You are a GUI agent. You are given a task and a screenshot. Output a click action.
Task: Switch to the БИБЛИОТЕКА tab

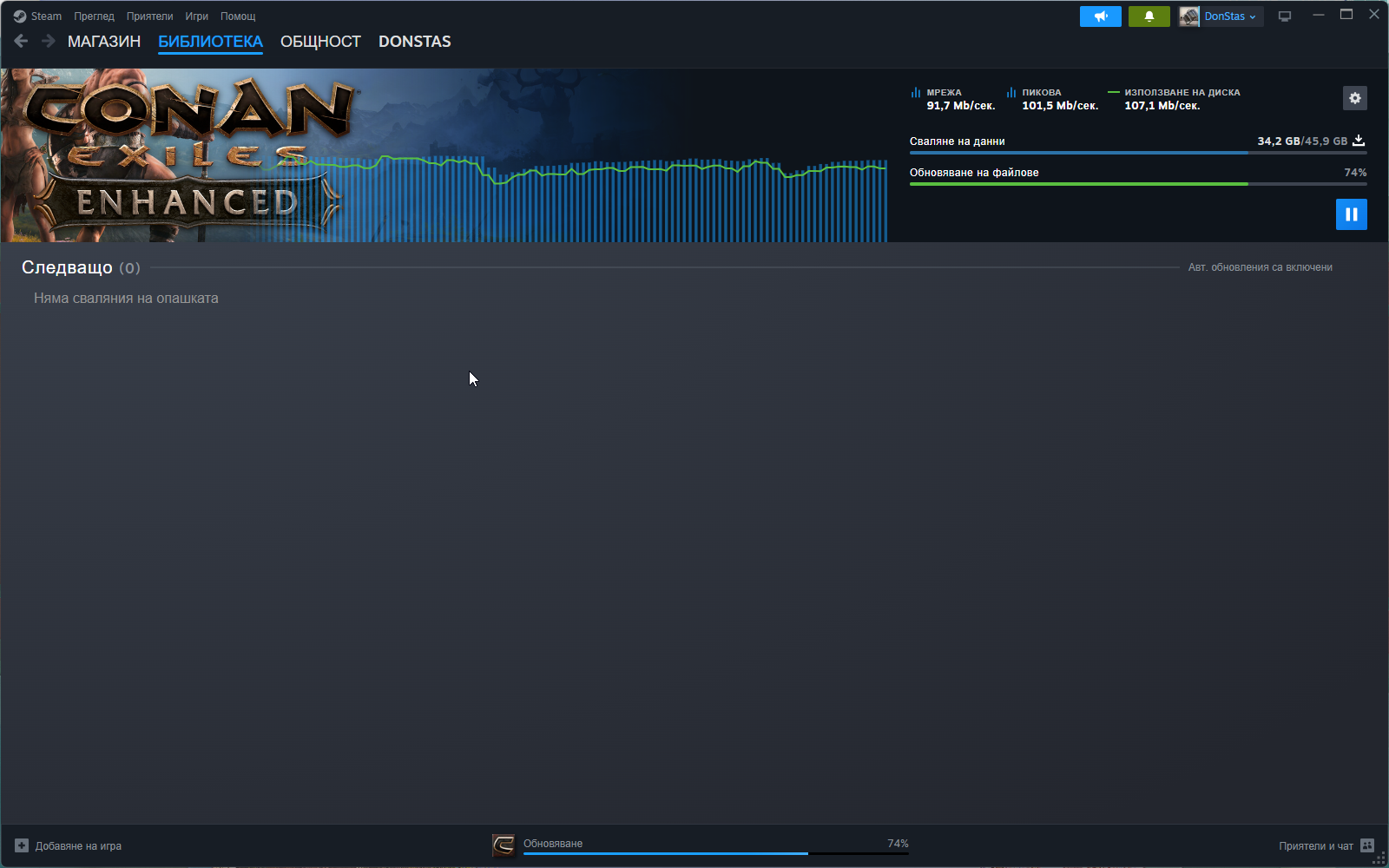pos(210,42)
